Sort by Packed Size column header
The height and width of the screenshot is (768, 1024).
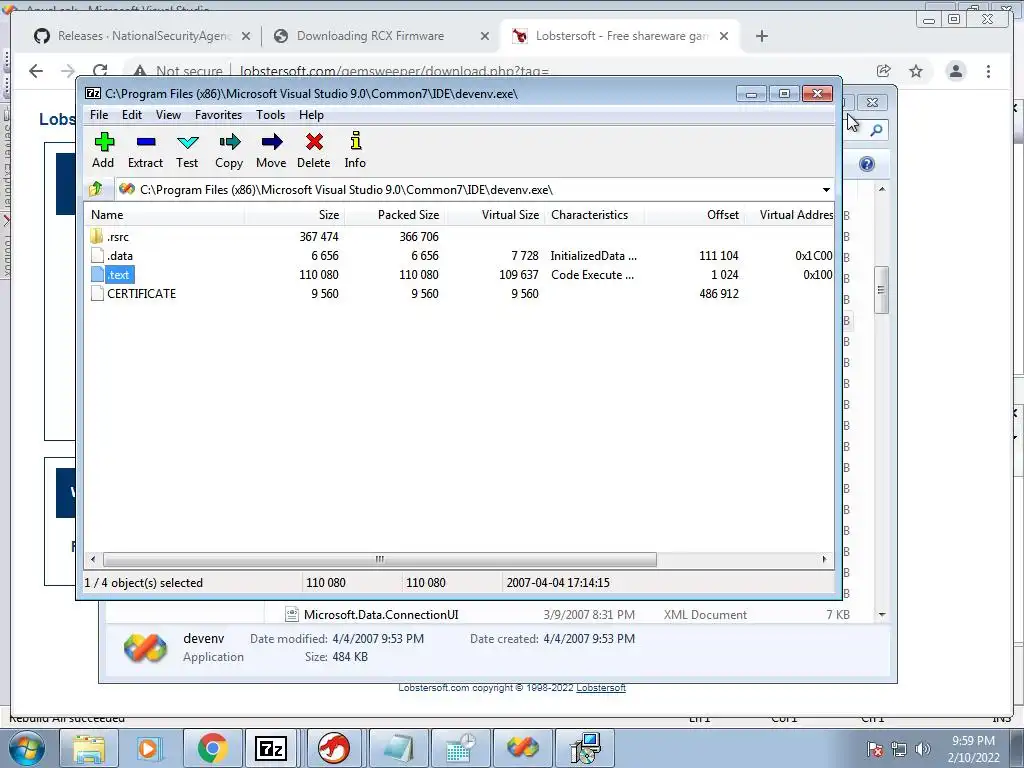[394, 215]
